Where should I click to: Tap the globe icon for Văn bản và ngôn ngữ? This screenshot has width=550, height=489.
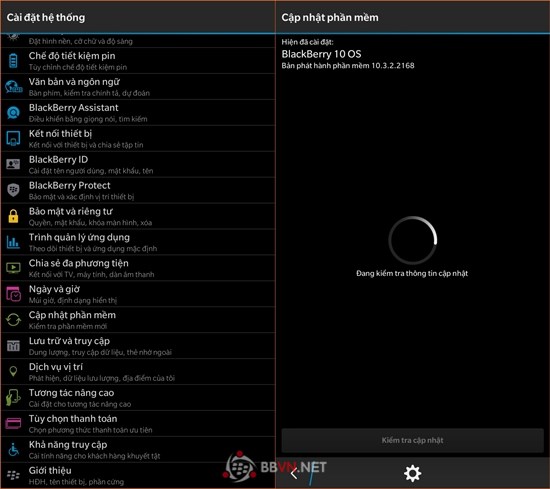13,87
